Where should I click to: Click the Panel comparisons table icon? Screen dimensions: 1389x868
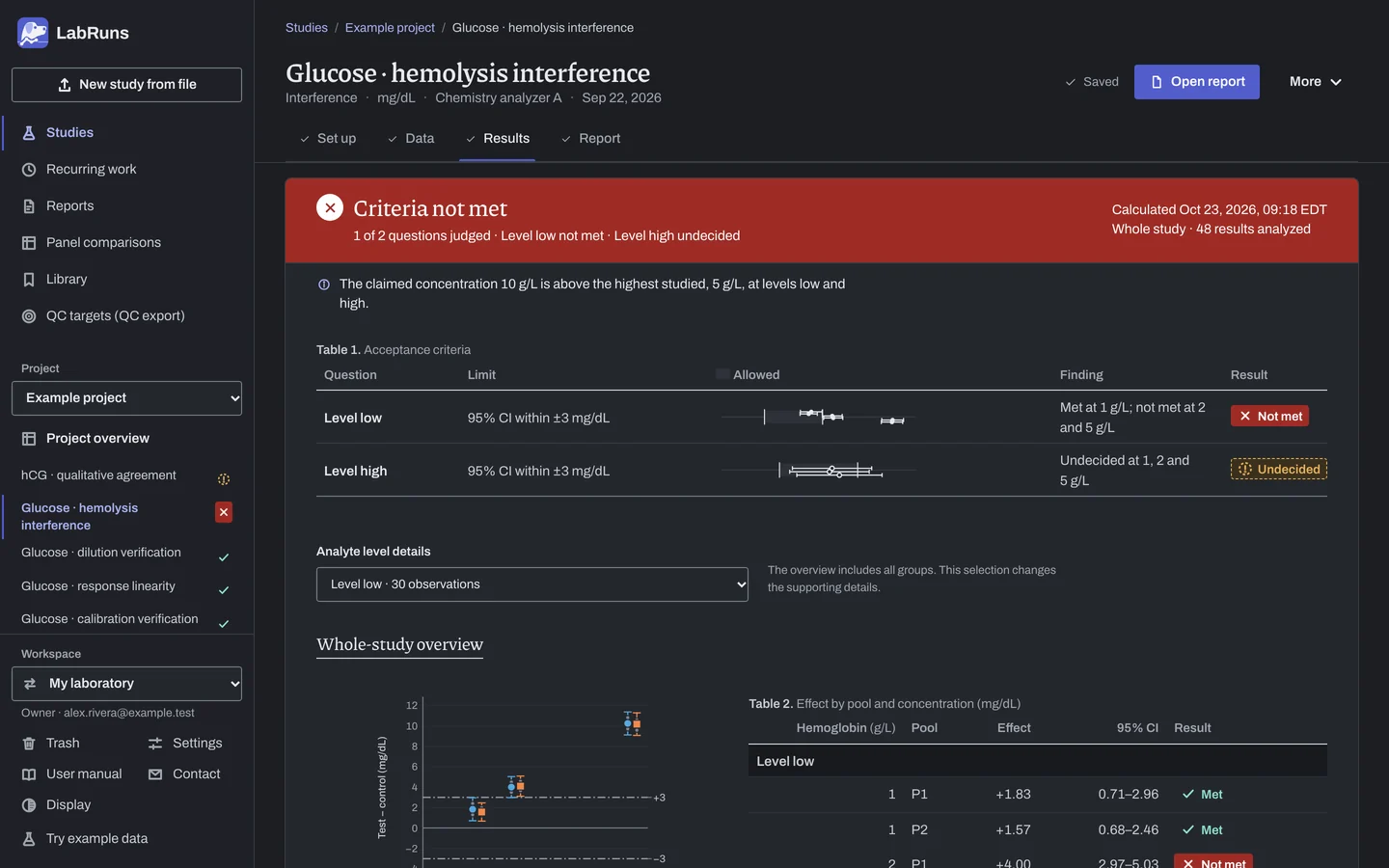pyautogui.click(x=29, y=243)
